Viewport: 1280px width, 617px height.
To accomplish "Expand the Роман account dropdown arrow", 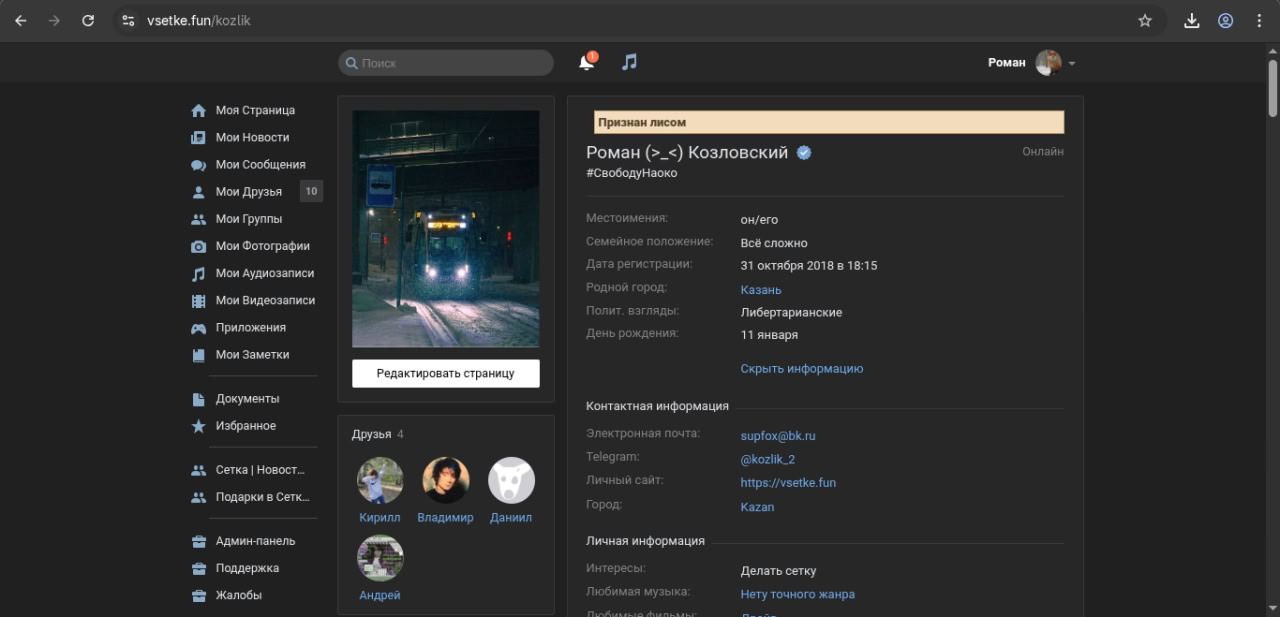I will click(x=1072, y=63).
